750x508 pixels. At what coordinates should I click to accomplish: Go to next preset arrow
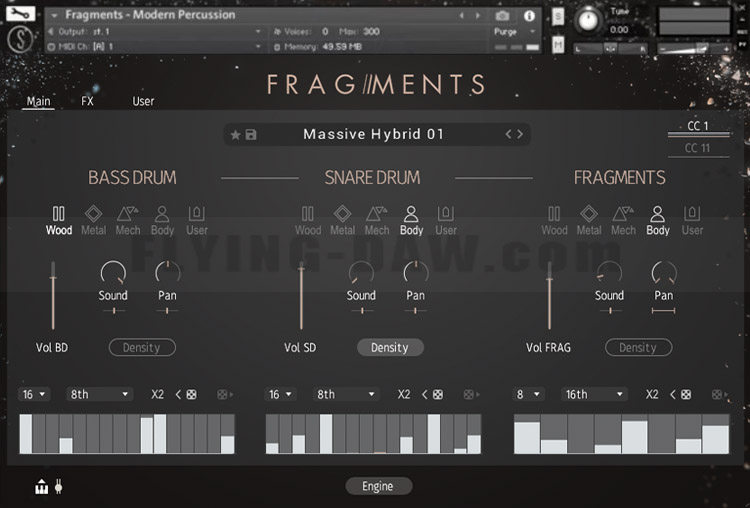pos(520,134)
